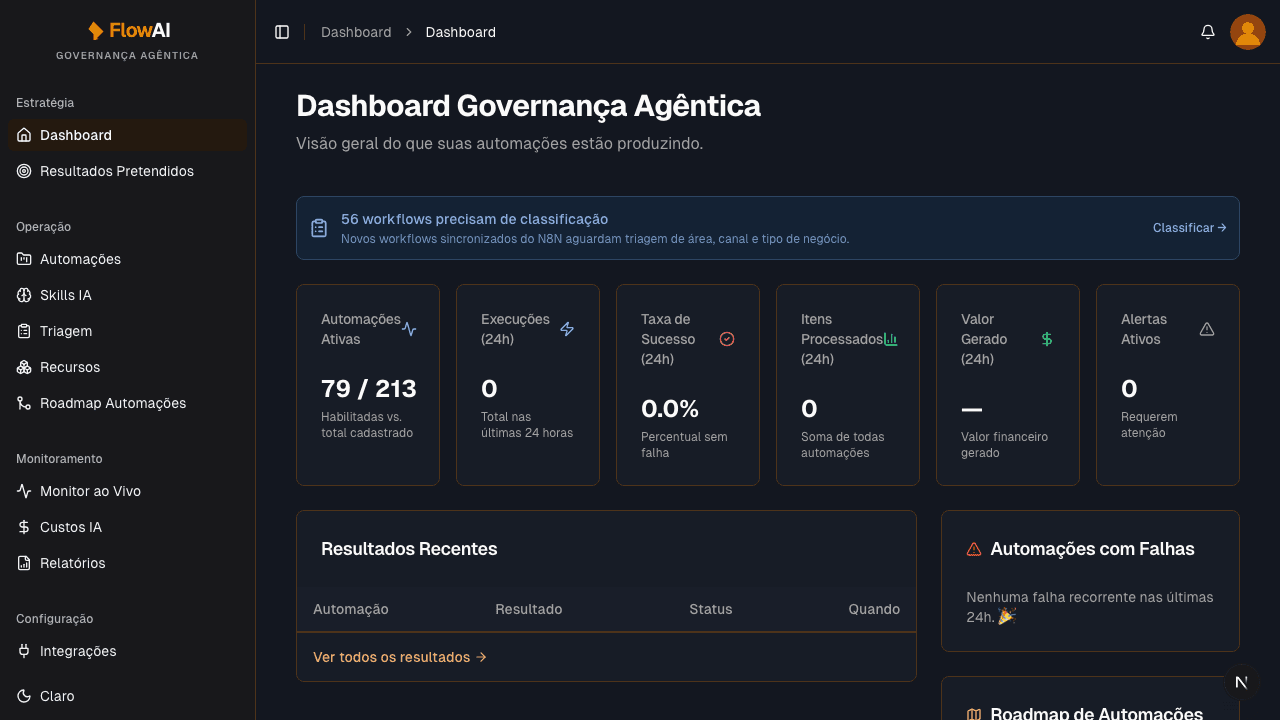Select the Resultado column header

pyautogui.click(x=529, y=609)
